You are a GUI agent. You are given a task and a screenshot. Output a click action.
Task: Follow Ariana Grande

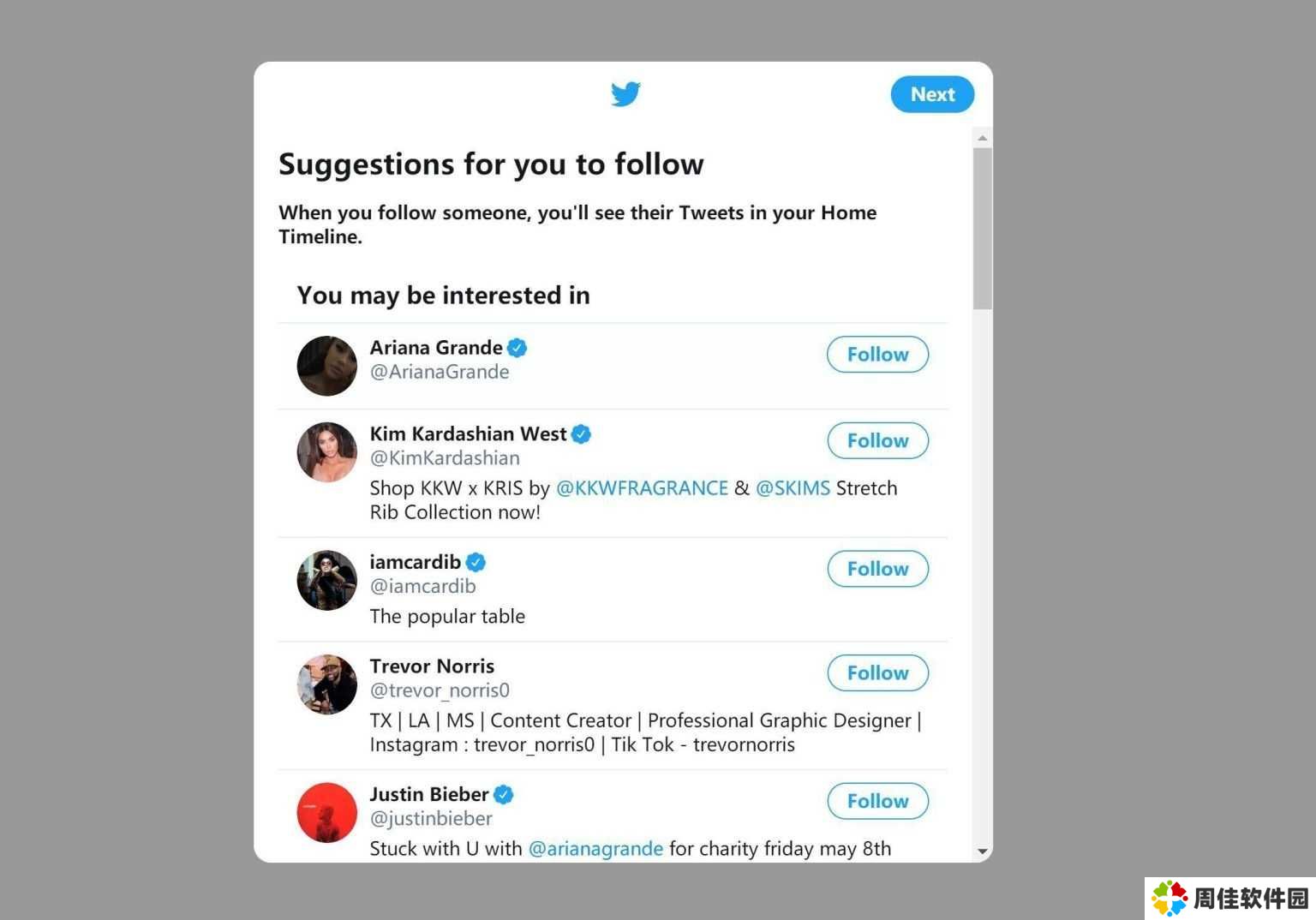coord(877,355)
